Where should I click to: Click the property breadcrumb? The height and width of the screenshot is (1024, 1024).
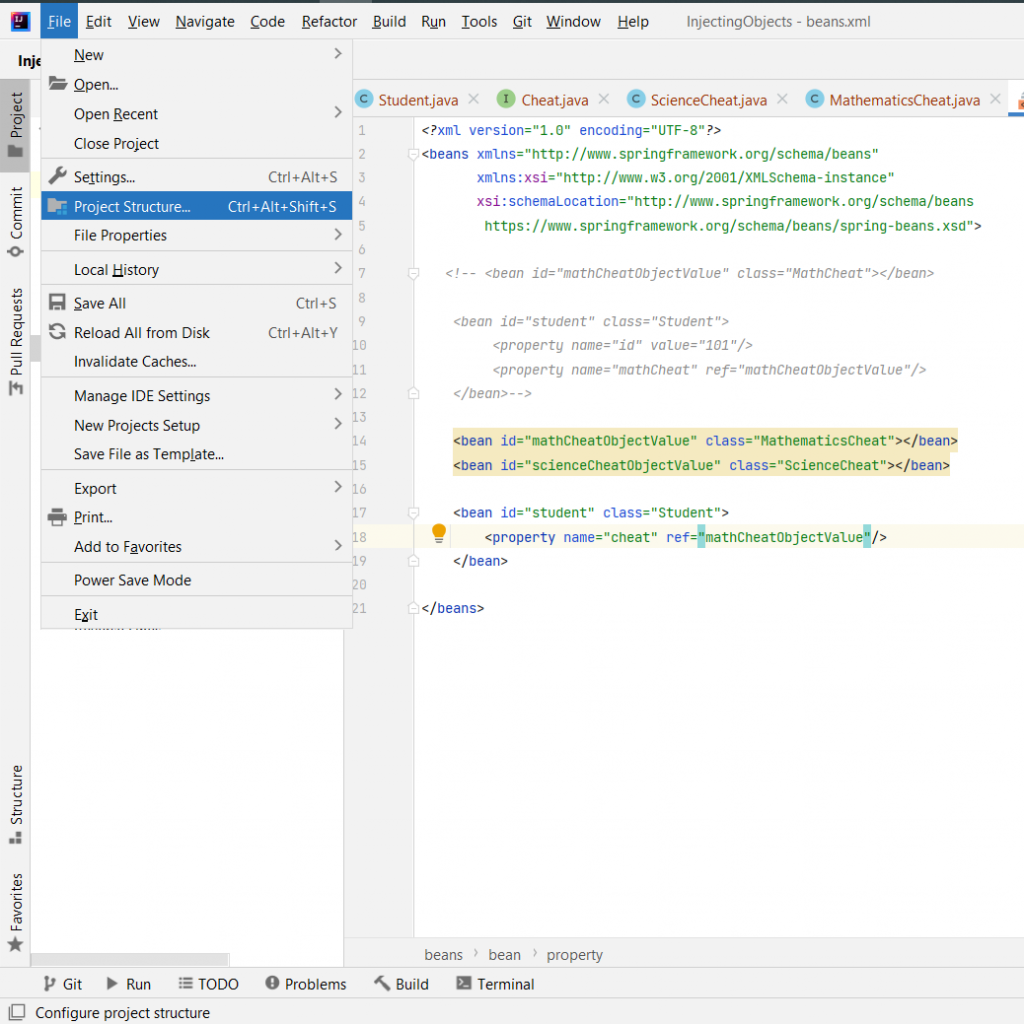pyautogui.click(x=574, y=955)
